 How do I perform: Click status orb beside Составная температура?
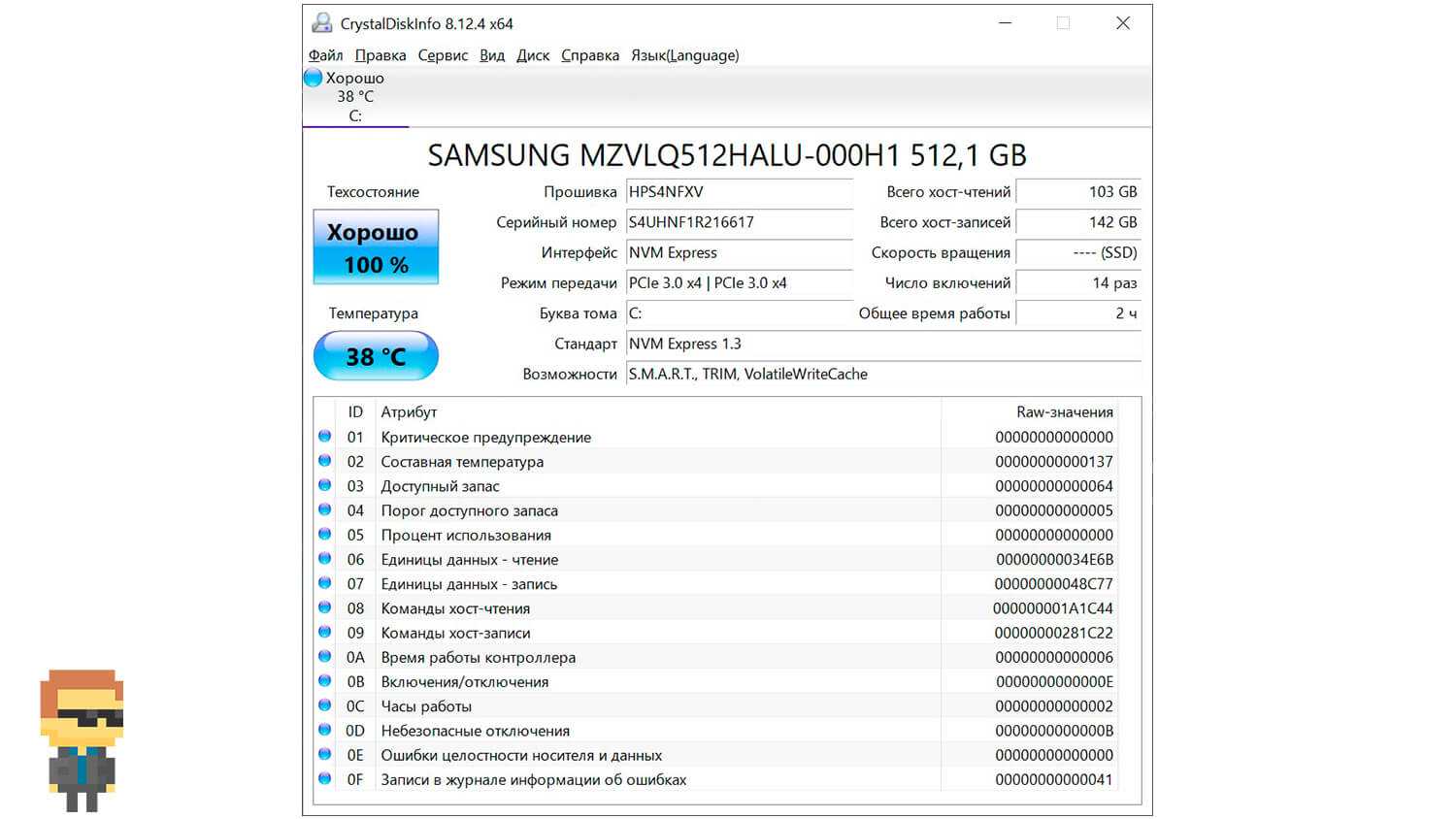(325, 461)
